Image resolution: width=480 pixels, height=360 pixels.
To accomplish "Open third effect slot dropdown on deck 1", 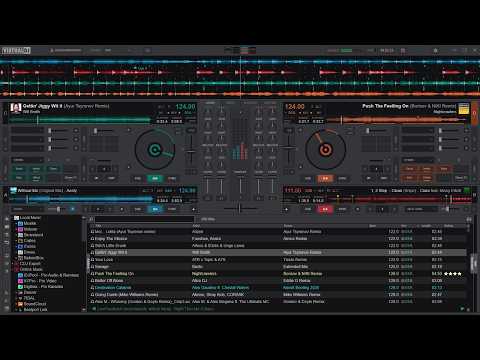I will (28, 148).
